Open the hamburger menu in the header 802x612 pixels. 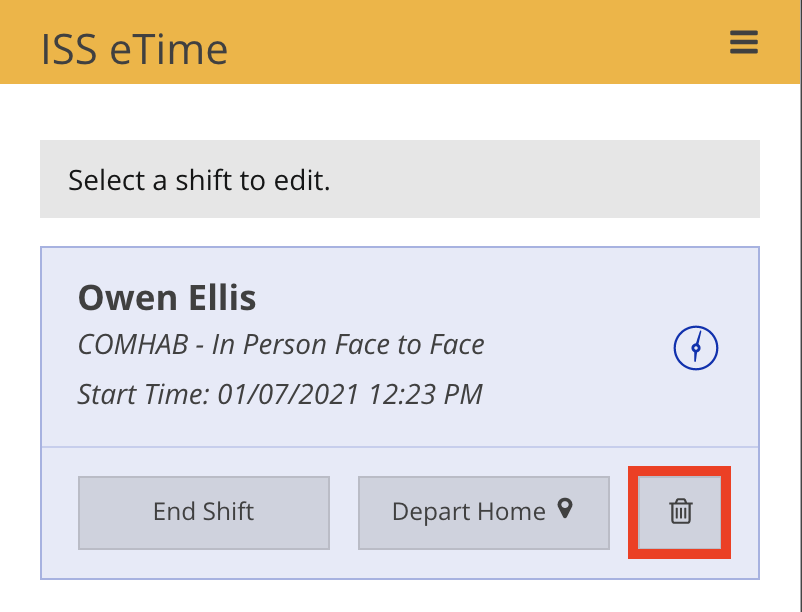744,42
